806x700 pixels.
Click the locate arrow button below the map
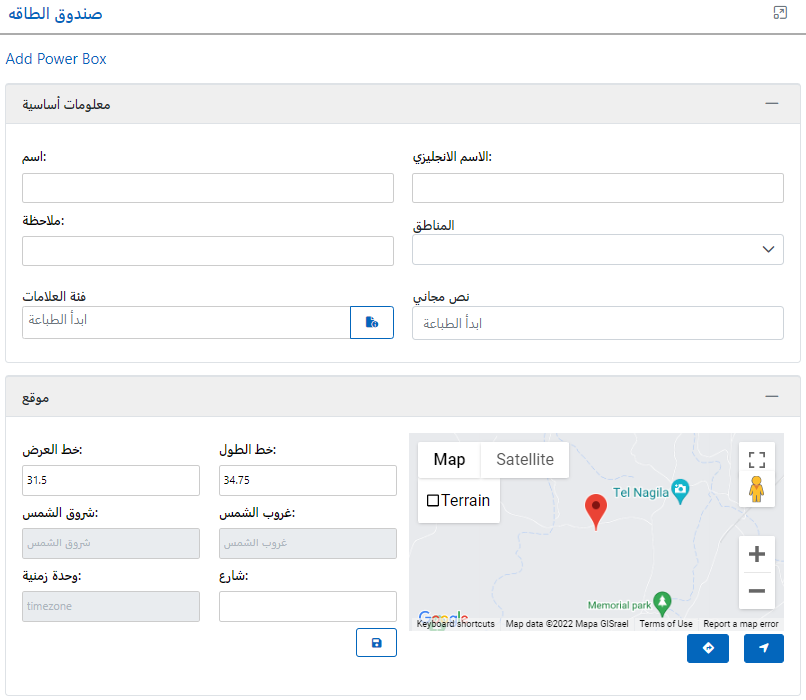click(764, 648)
